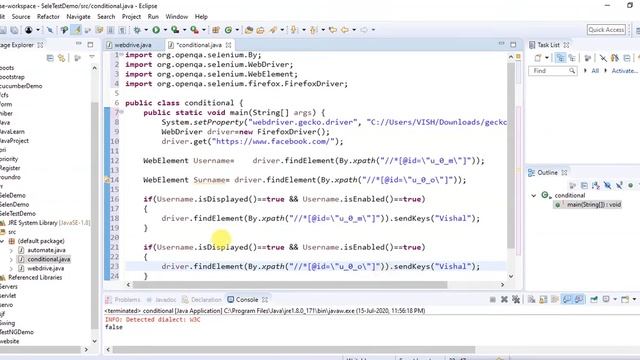Viewport: 640px width, 360px height.
Task: Expand the webdrive.java tree node
Action: coord(11,269)
